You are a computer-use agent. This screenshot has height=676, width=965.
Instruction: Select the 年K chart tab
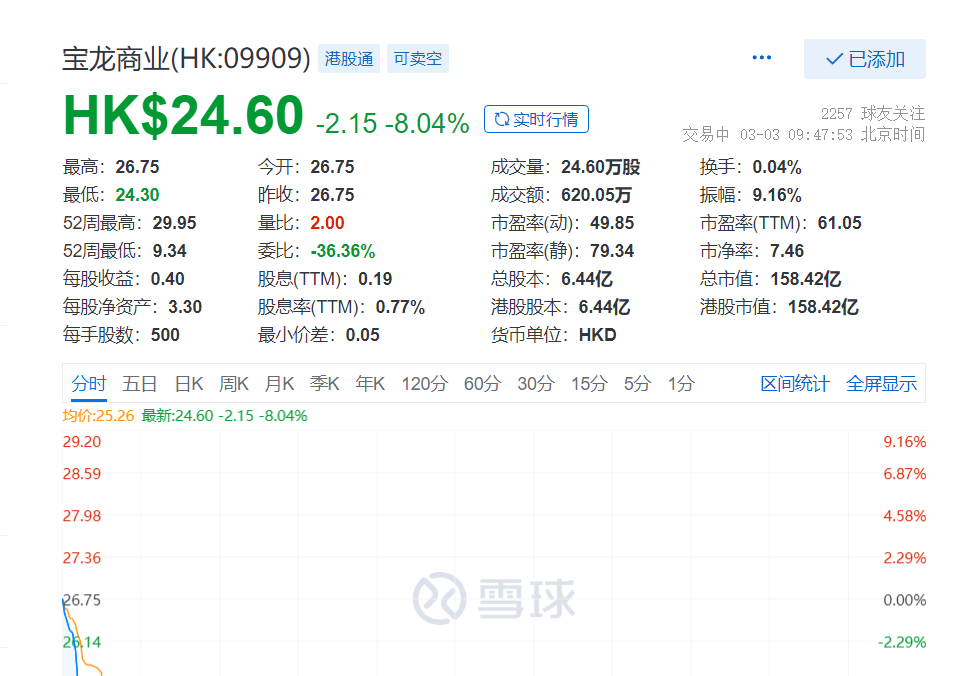(x=370, y=384)
